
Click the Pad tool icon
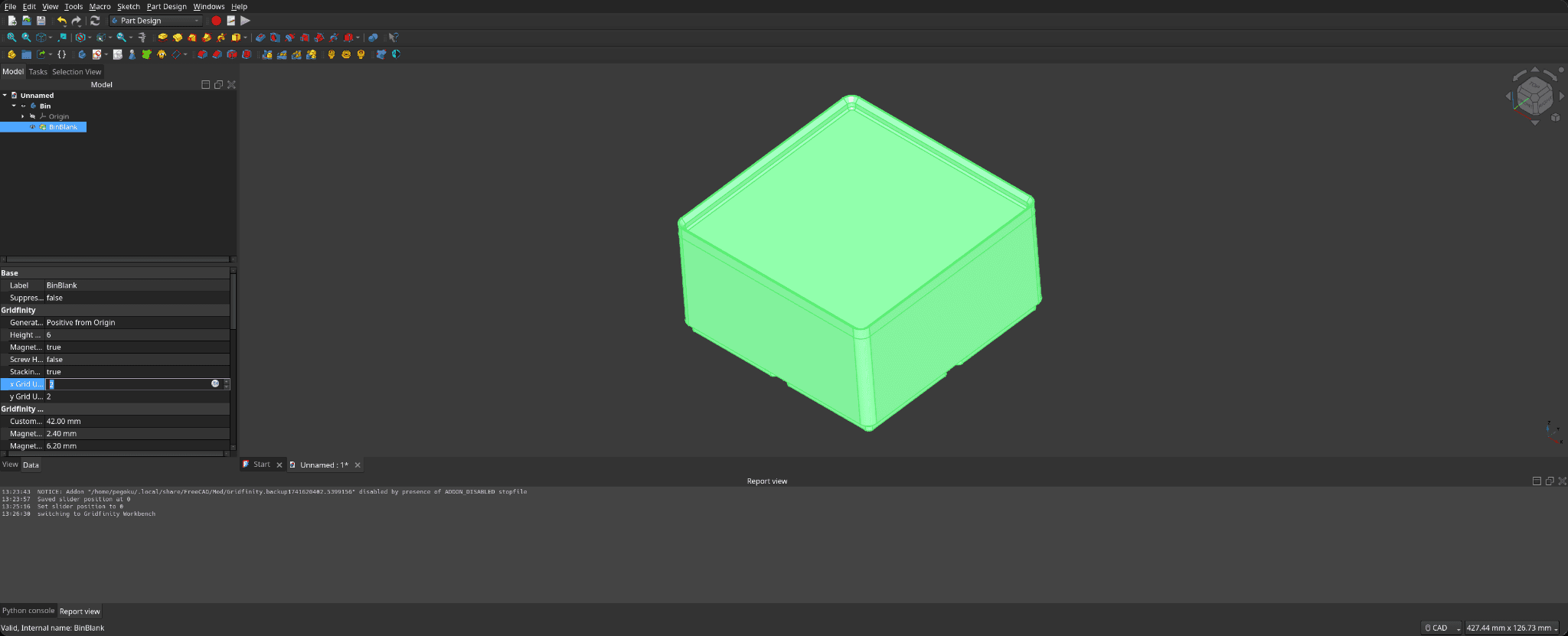point(162,38)
